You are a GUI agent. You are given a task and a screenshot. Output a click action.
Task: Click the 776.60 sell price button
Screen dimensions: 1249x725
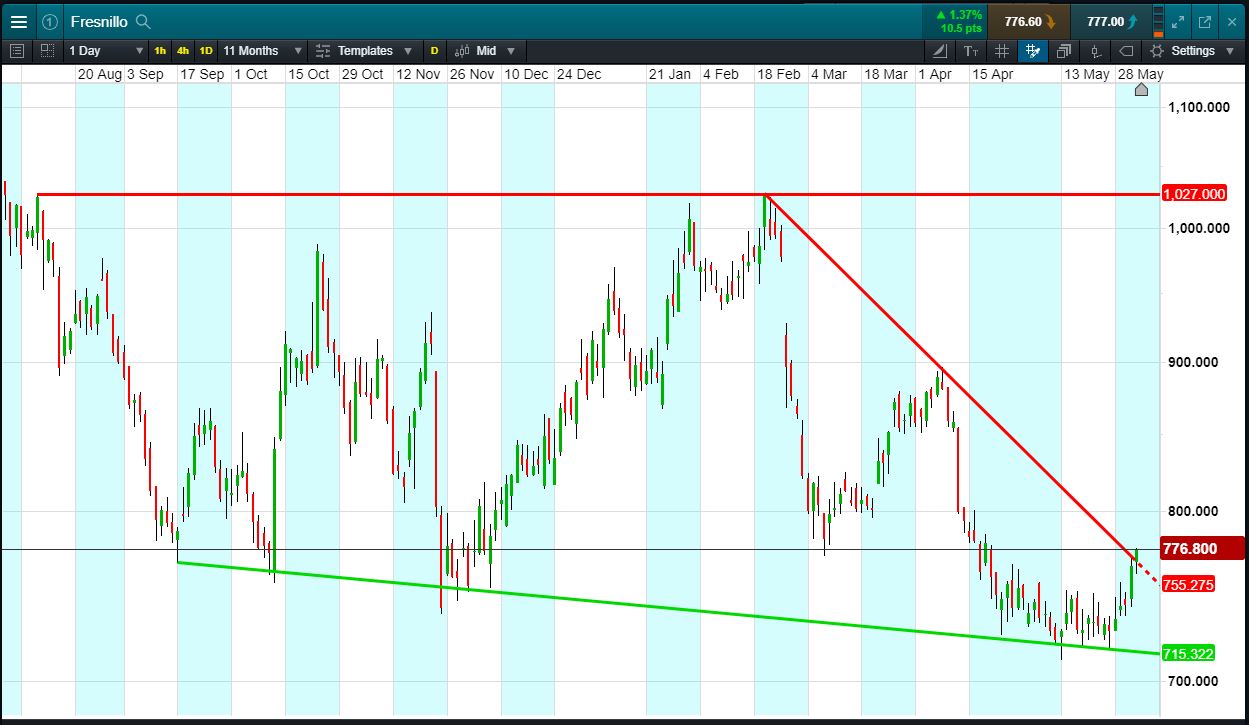pos(1030,21)
